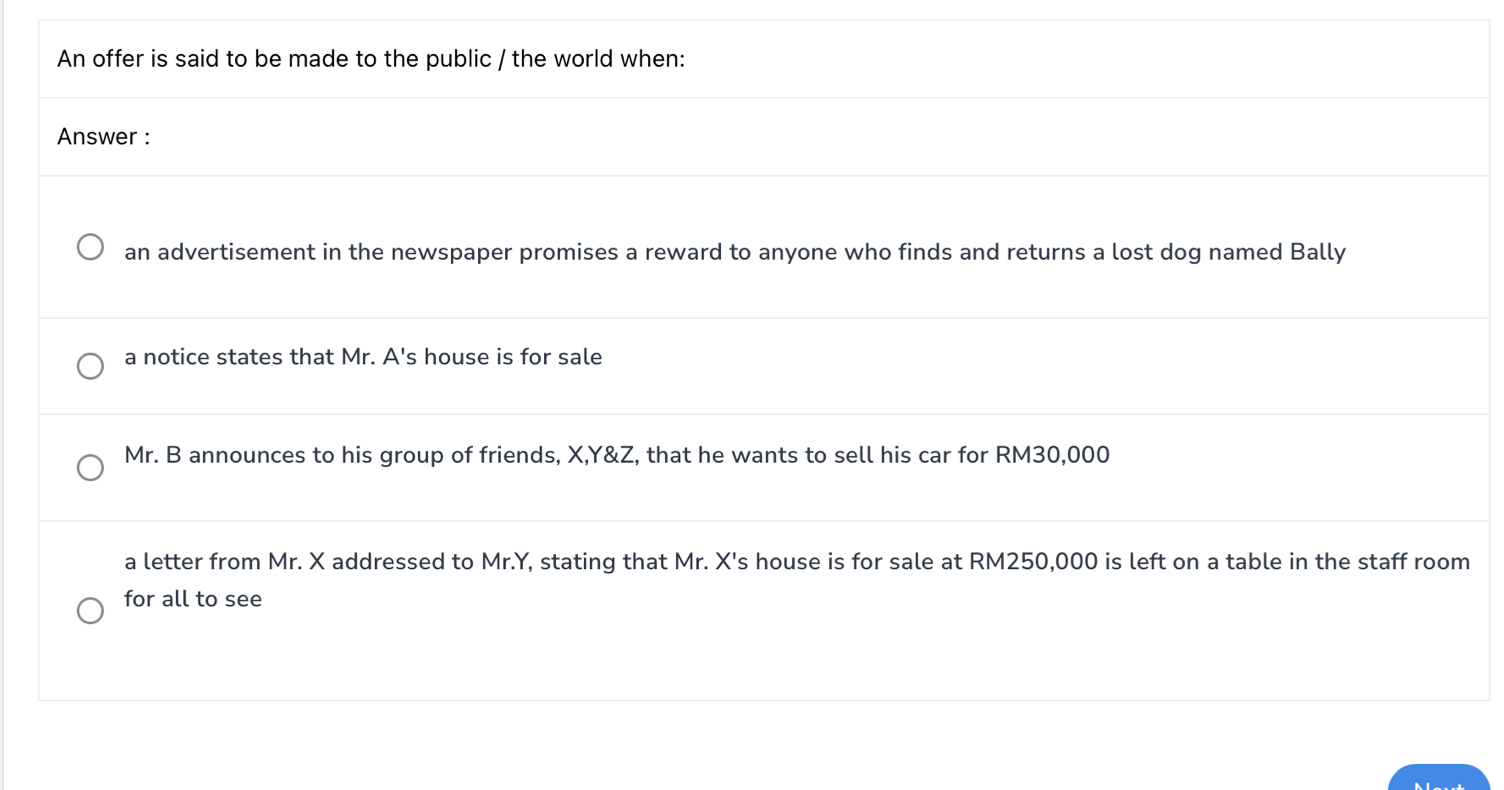This screenshot has height=790, width=1504.
Task: Click the word 'Bally' in the first option
Action: pyautogui.click(x=1317, y=252)
